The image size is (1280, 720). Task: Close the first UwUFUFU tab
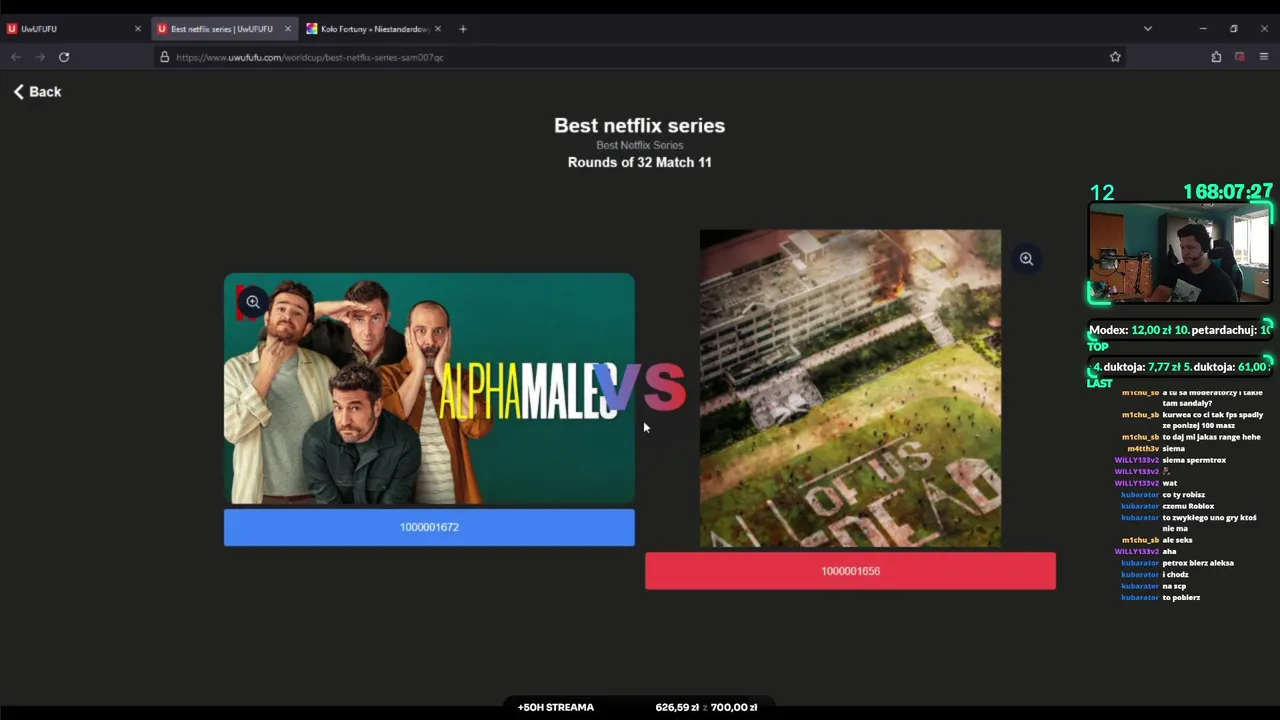[x=138, y=29]
